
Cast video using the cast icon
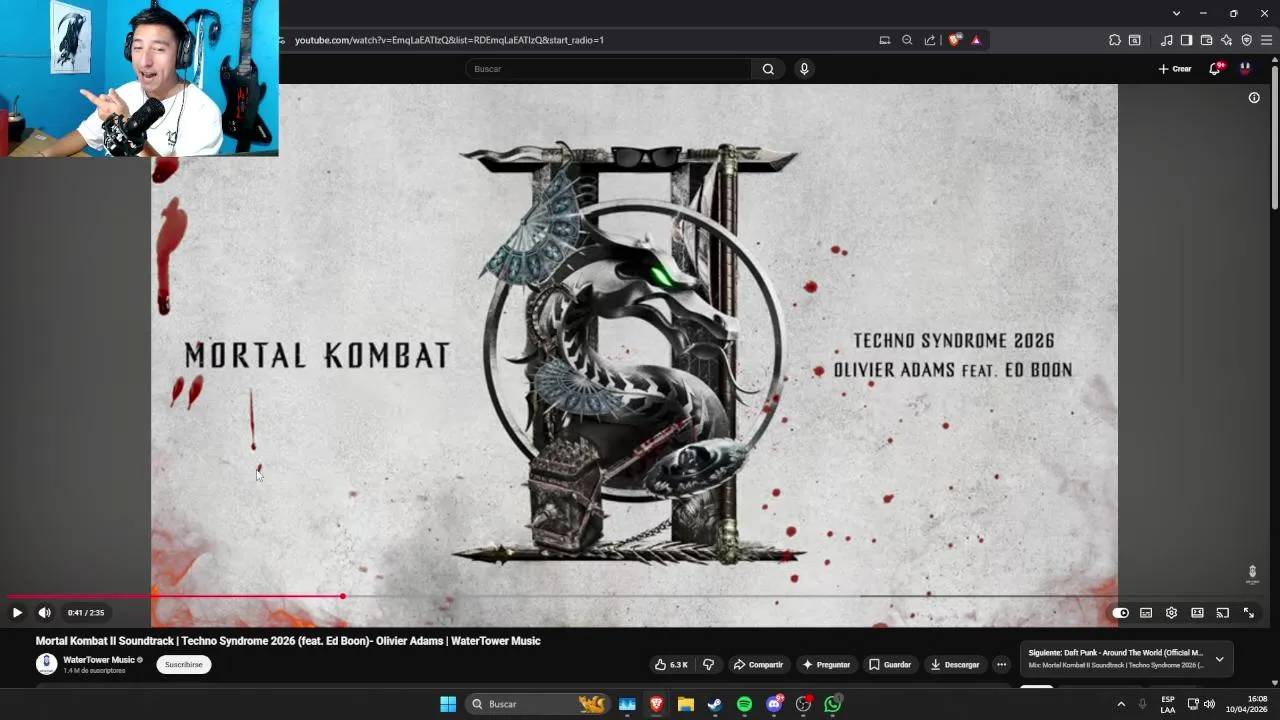1222,613
